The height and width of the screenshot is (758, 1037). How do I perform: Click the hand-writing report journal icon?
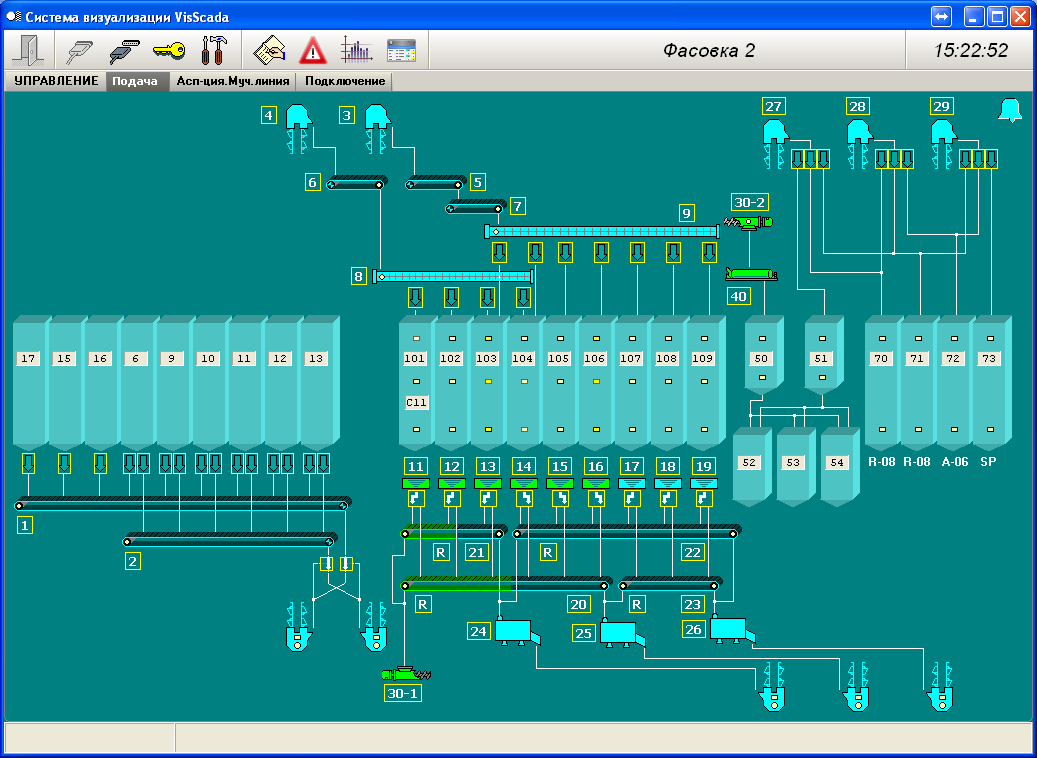(270, 49)
